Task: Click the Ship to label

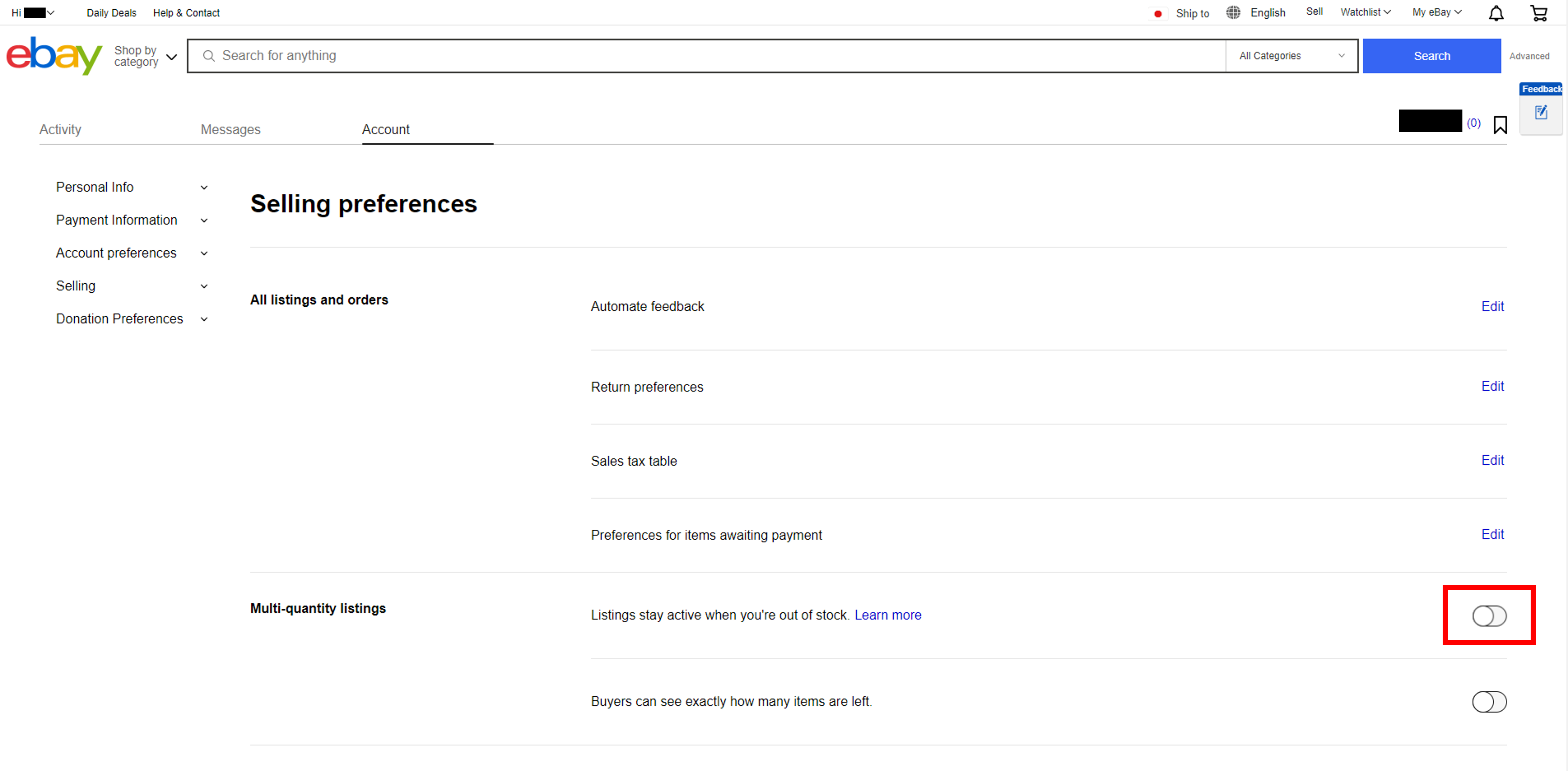Action: pos(1192,13)
